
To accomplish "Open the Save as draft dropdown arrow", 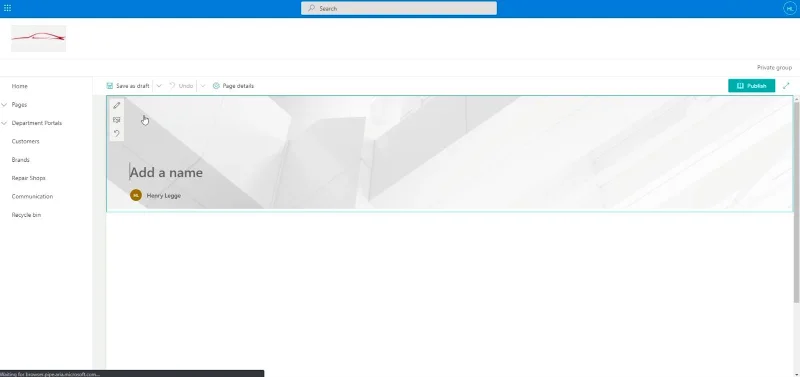I will tap(159, 86).
